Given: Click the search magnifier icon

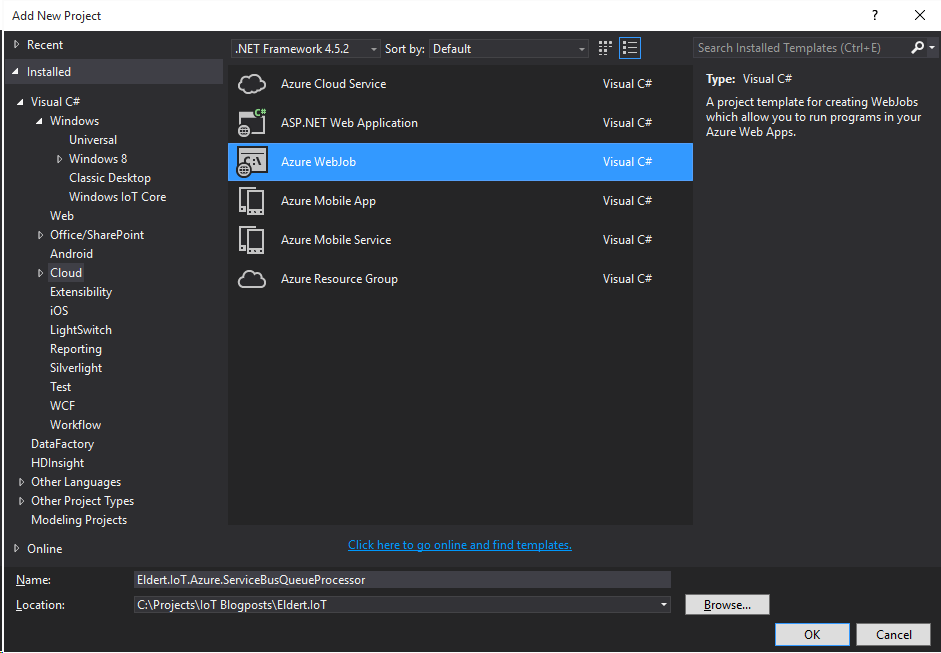Looking at the screenshot, I should (x=918, y=48).
